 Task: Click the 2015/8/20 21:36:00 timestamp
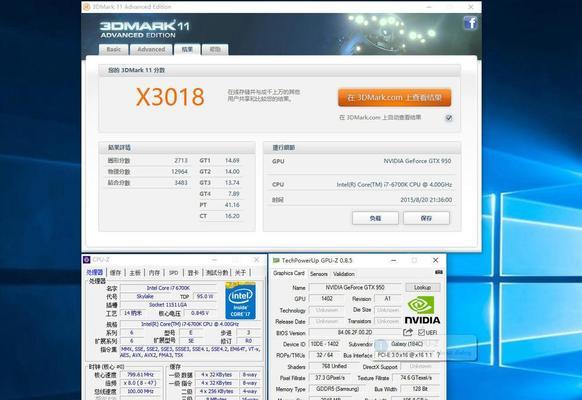426,200
